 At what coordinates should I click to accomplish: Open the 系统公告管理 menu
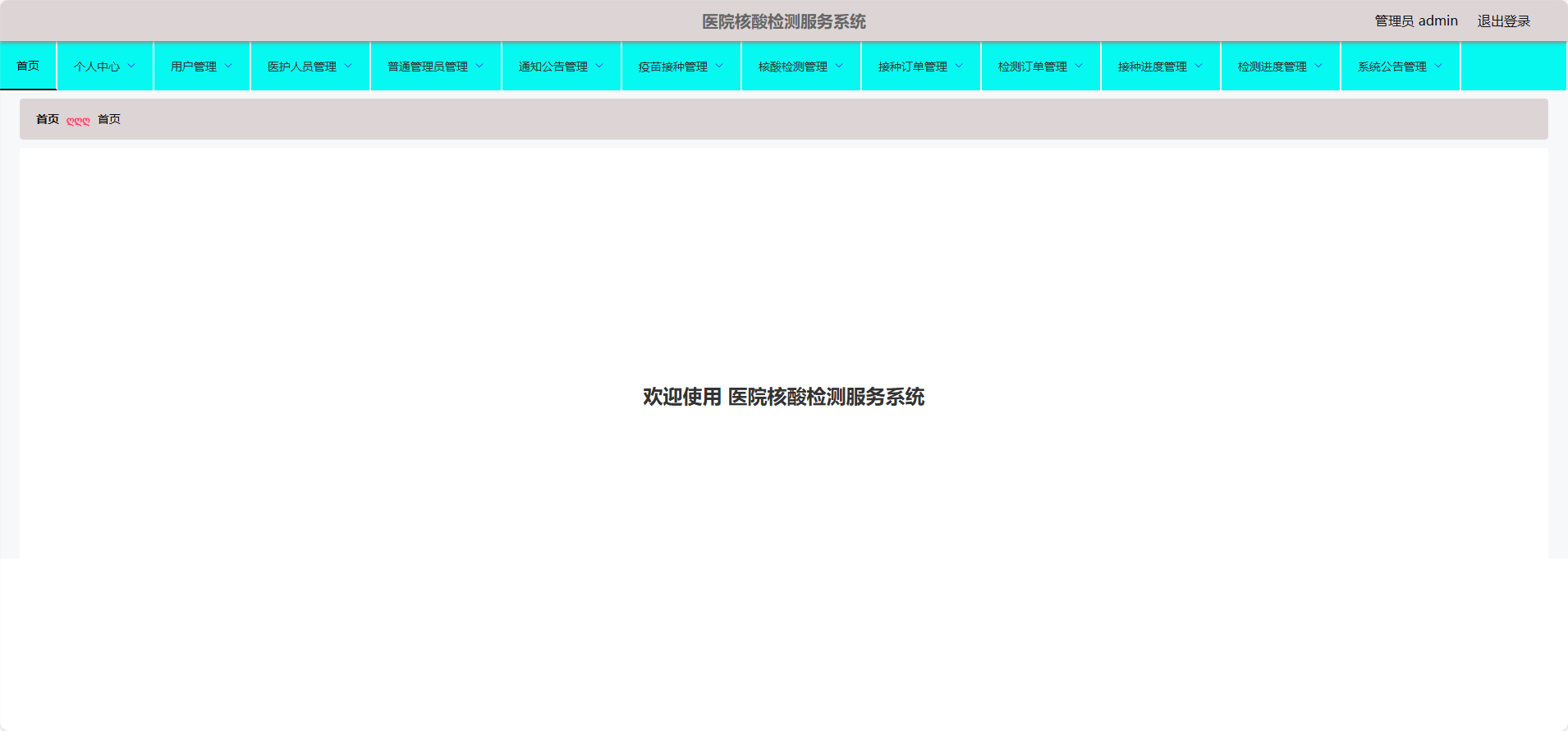tap(1401, 67)
